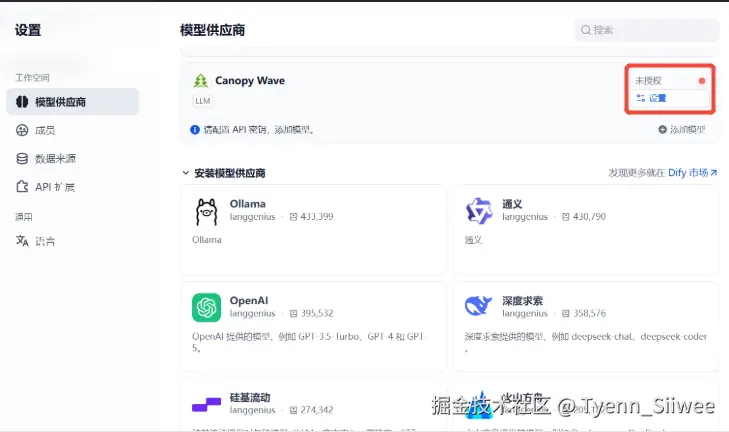
Task: Click the arrow icon after Dify 市场
Action: (714, 173)
